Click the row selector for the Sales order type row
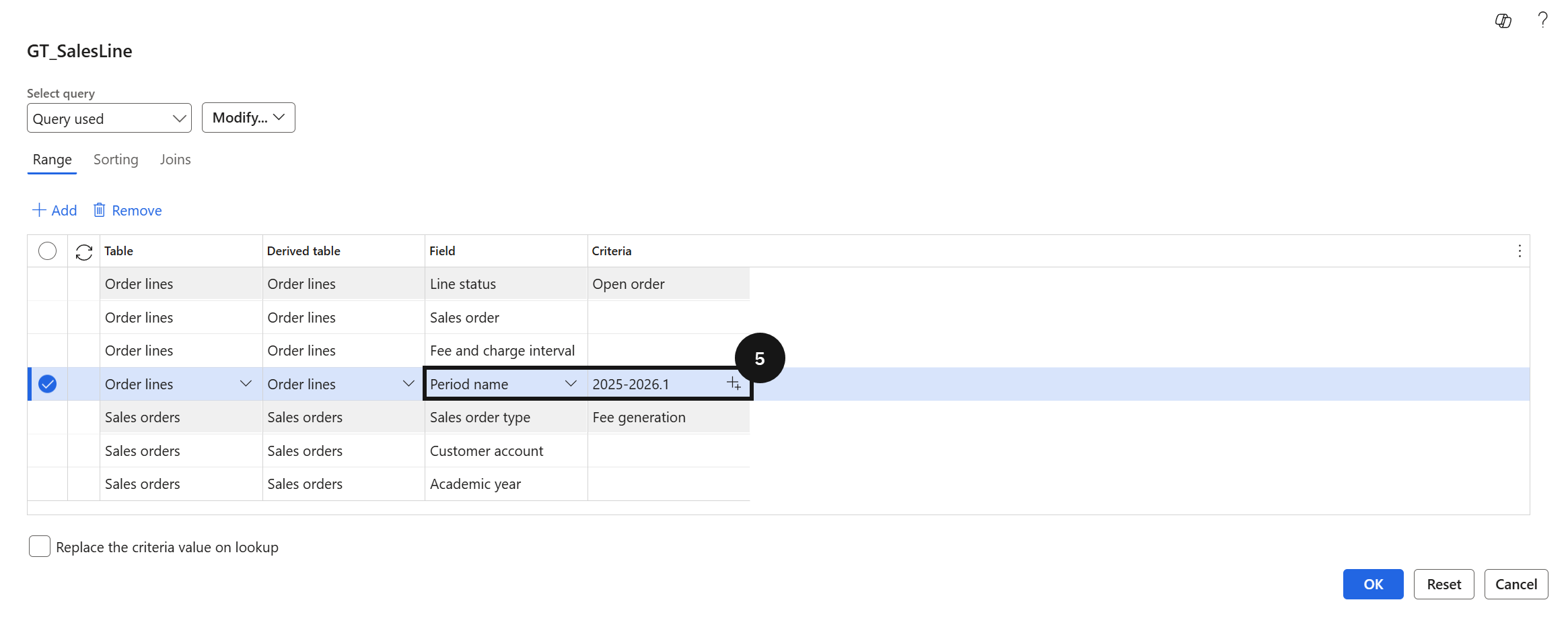Screen dimensions: 1568x629 click(47, 418)
